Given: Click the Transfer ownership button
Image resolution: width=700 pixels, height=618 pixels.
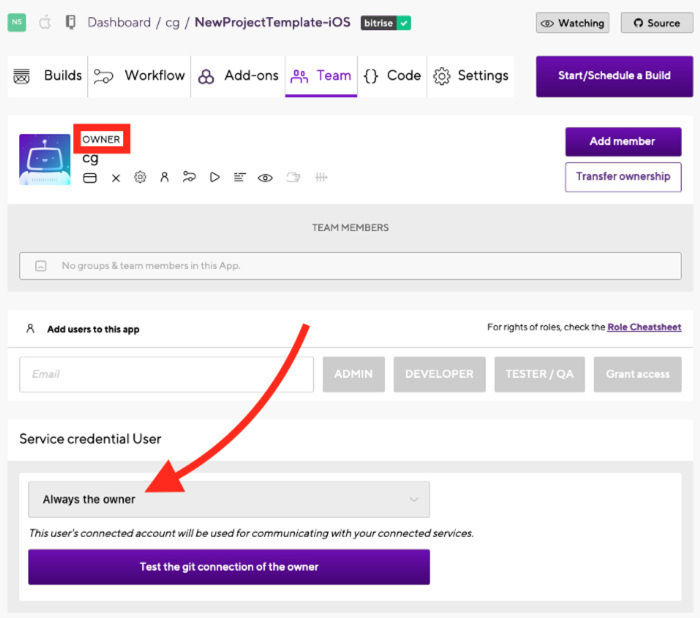Looking at the screenshot, I should [x=623, y=177].
